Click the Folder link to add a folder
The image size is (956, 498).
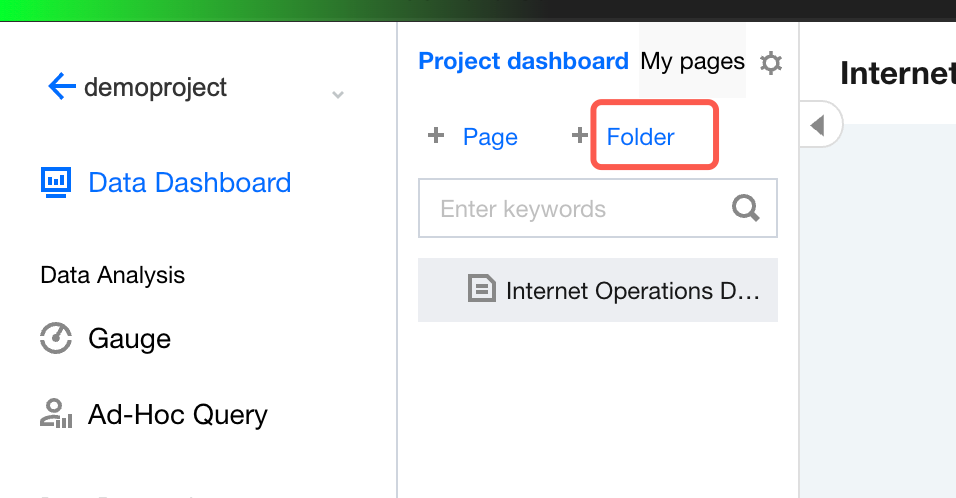[x=641, y=137]
